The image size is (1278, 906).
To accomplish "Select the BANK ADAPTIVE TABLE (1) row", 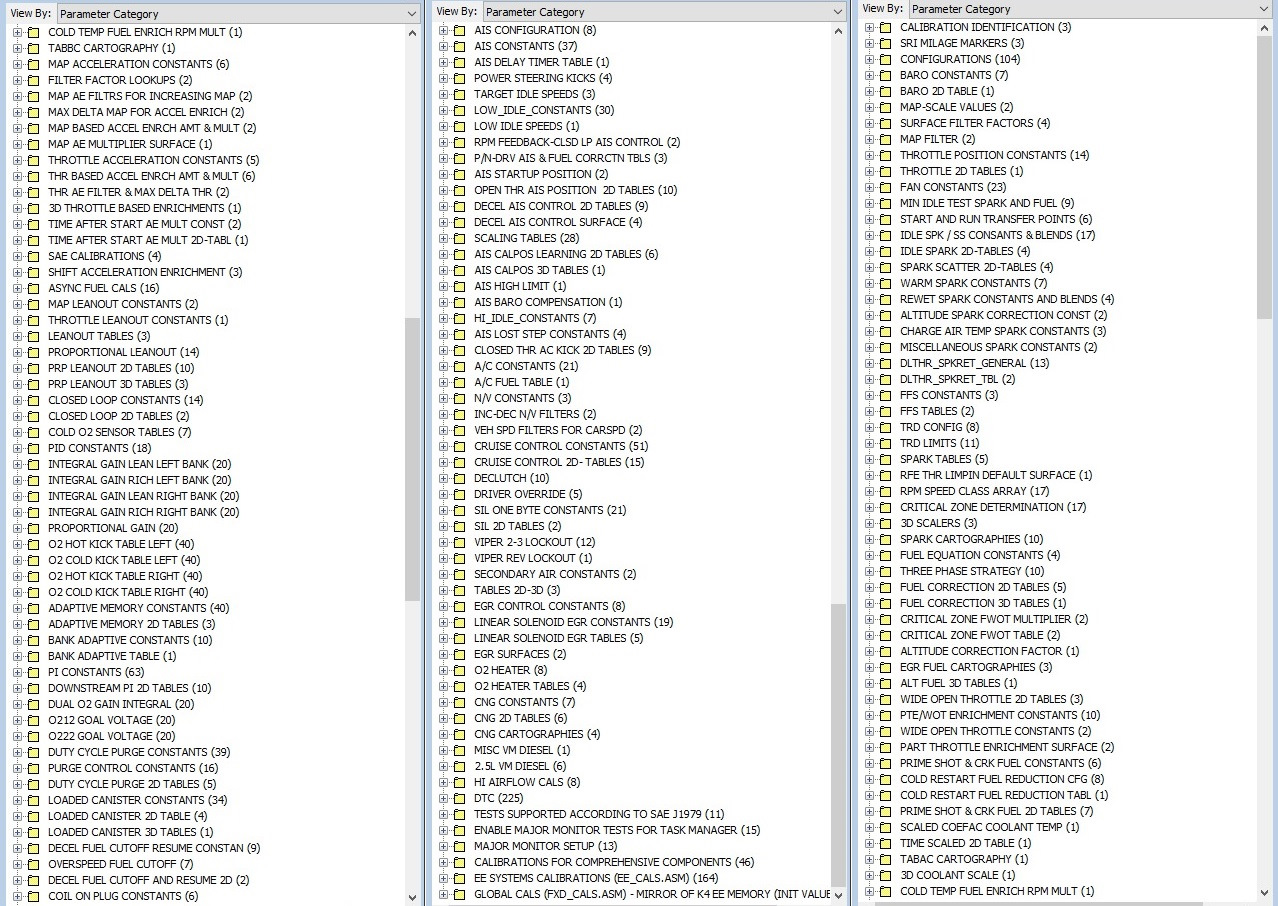I will 112,656.
